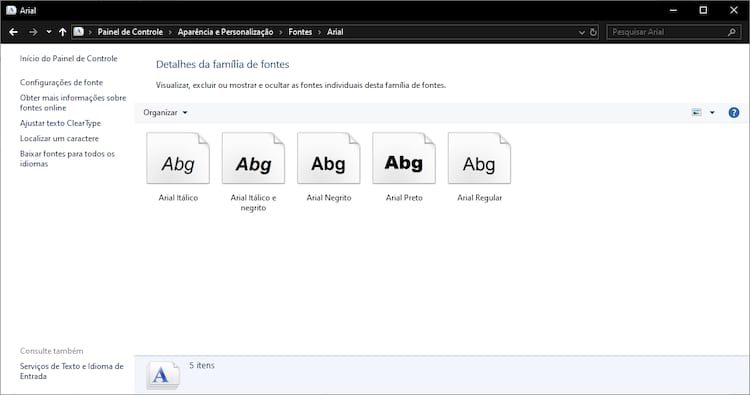Open Localizar um caractere link
Screen dimensions: 750x395
(x=59, y=138)
